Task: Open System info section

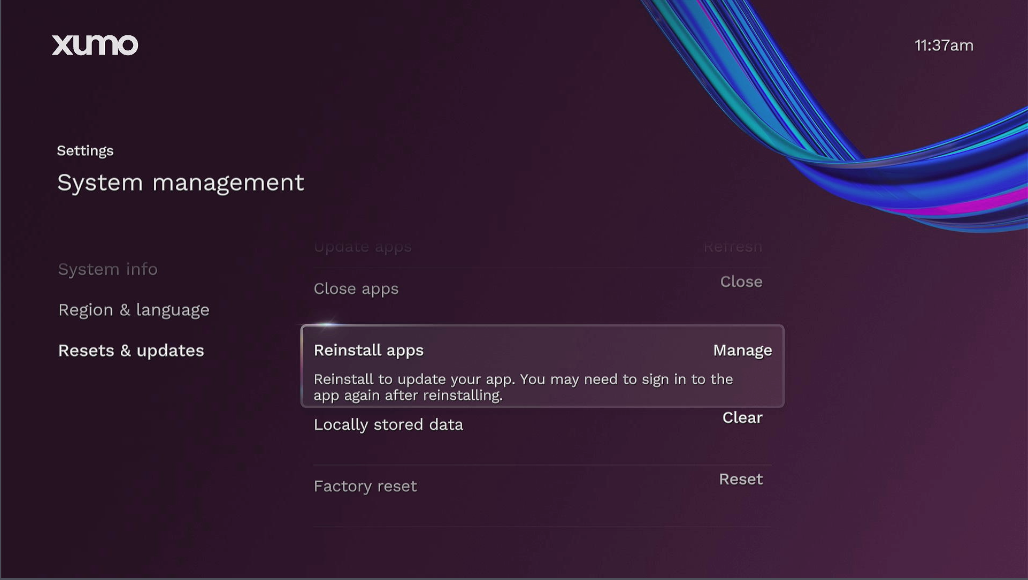Action: 108,269
